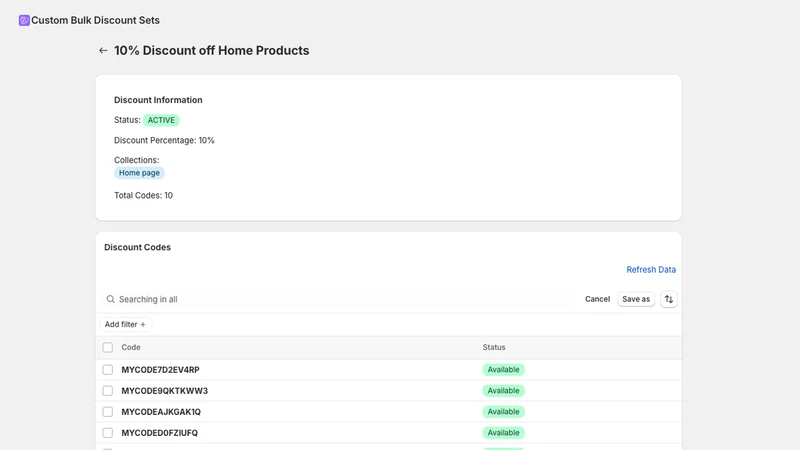Check the box for MYCODED0FZIUFQ

click(108, 433)
